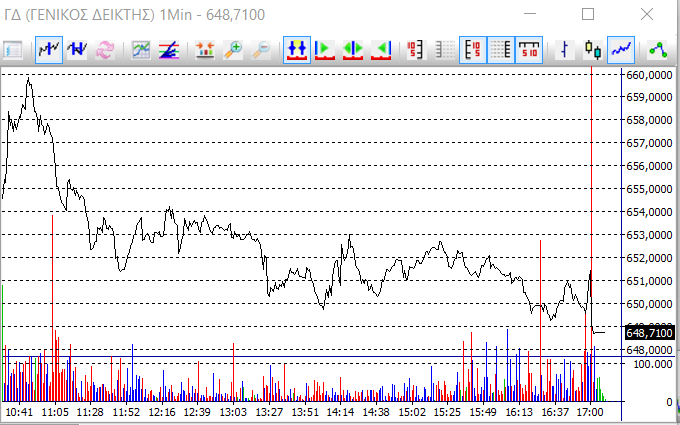Click the green left-arrow align-right icon
Viewport: 680px width, 425px height.
[381, 50]
